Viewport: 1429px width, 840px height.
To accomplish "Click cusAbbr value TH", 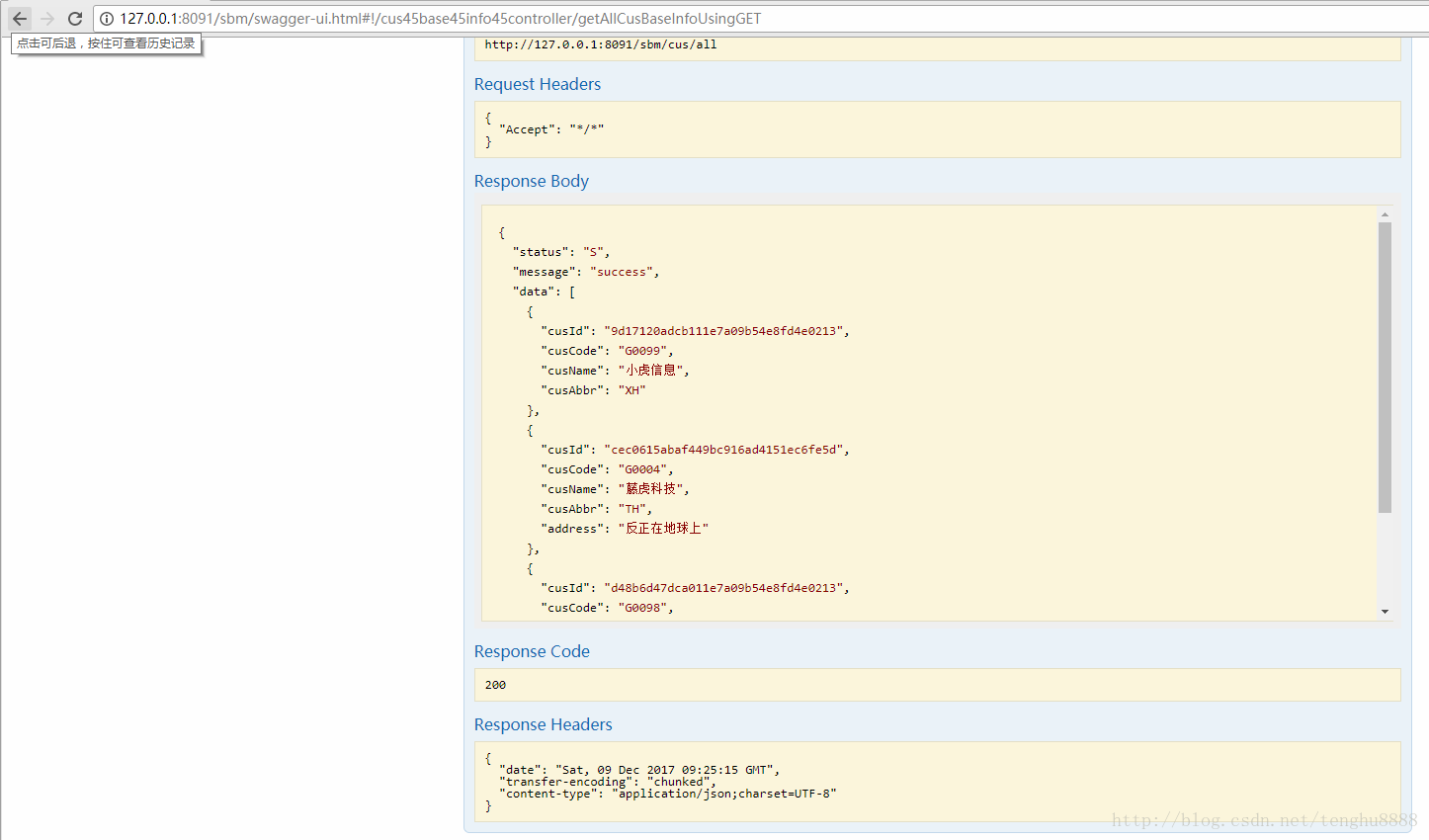I will pyautogui.click(x=634, y=509).
